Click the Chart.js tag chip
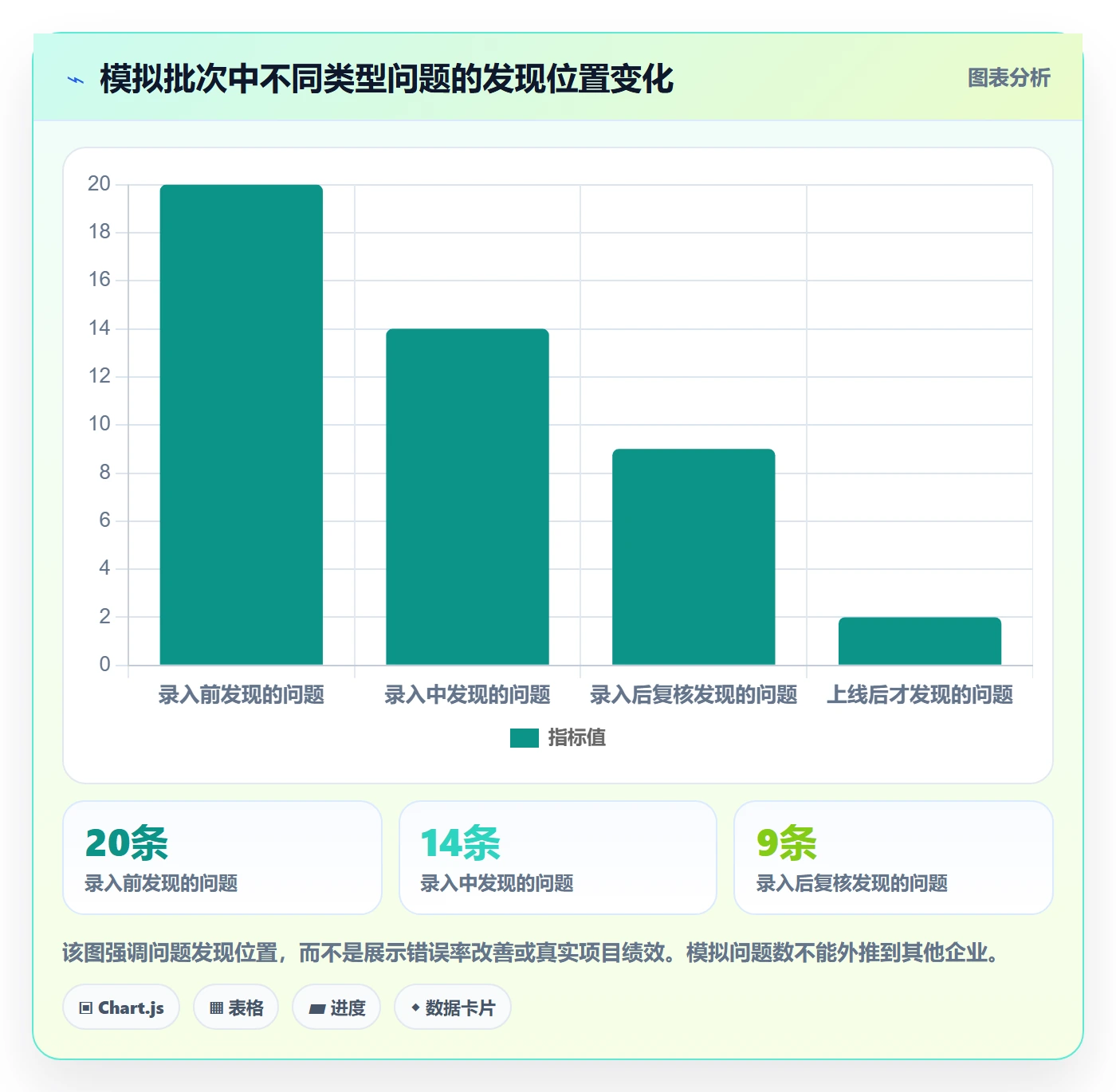Viewport: 1116px width, 1092px height. click(x=121, y=1008)
